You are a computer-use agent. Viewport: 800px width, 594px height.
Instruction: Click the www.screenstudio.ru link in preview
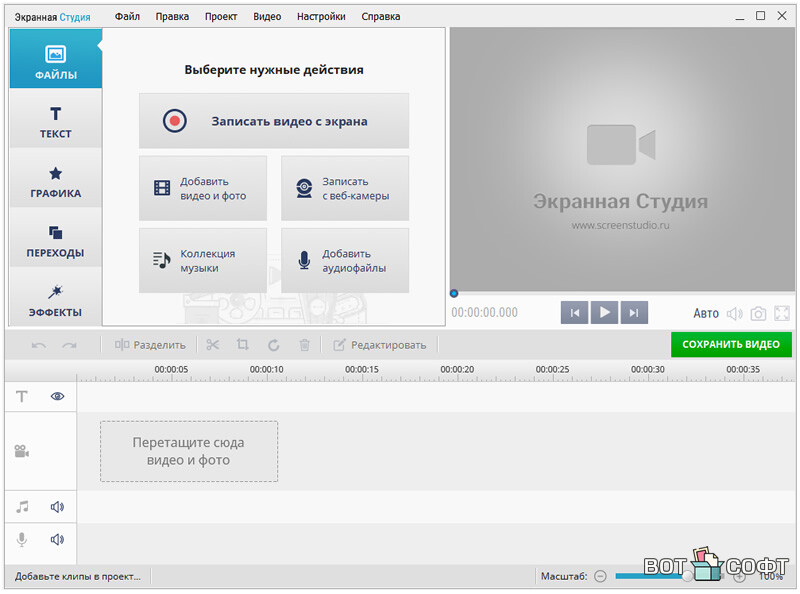click(620, 225)
